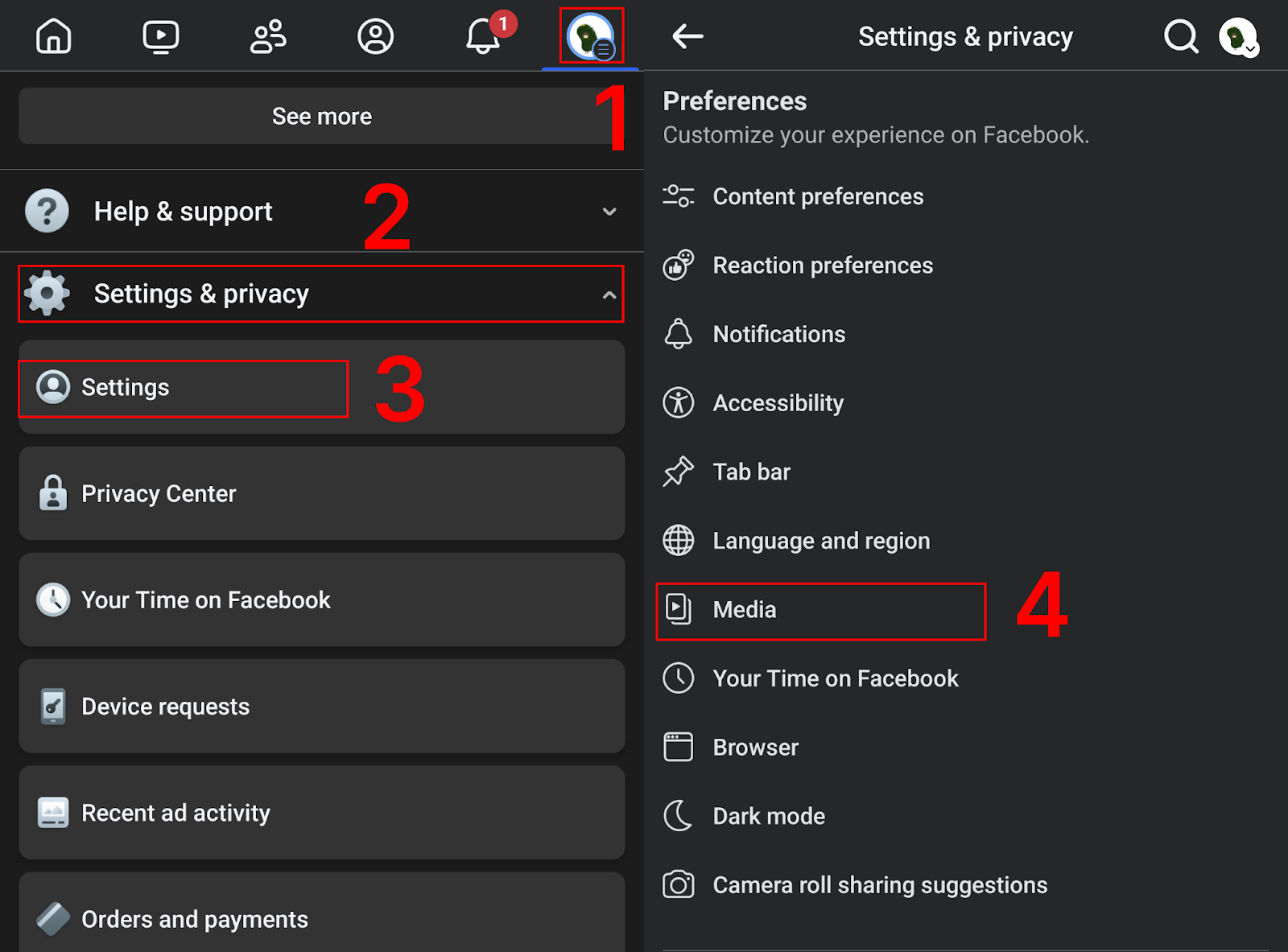1288x952 pixels.
Task: Click the Orders and payments card icon
Action: 53,918
